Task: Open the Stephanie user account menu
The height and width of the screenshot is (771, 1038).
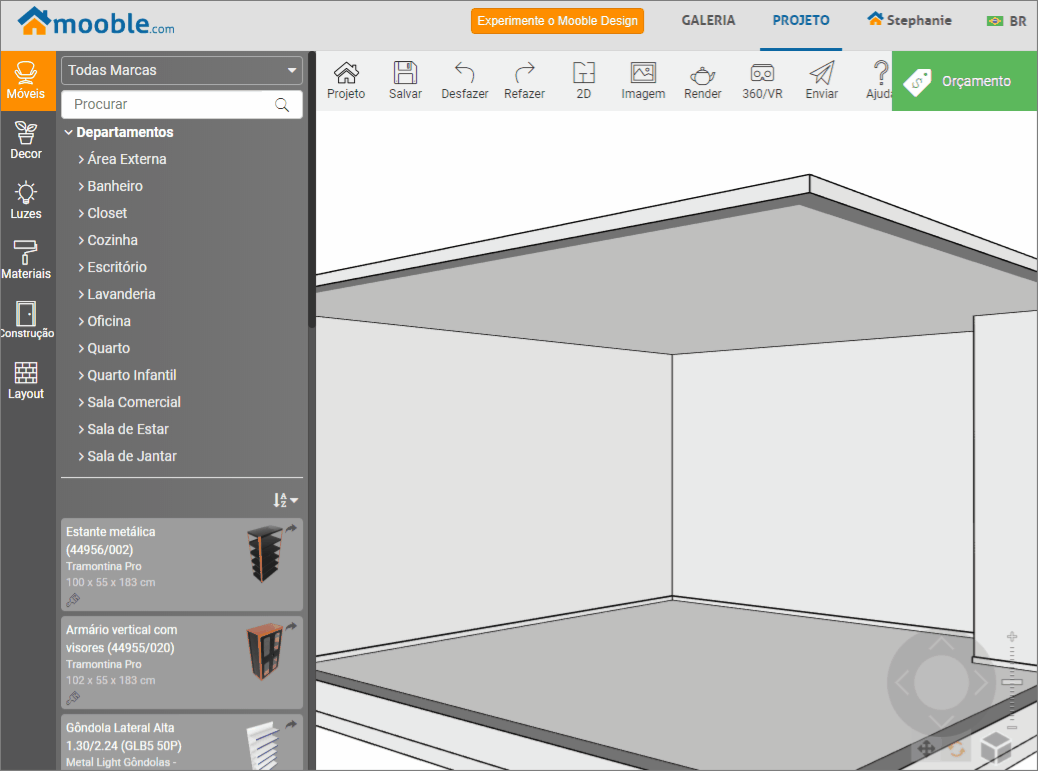Action: (910, 21)
